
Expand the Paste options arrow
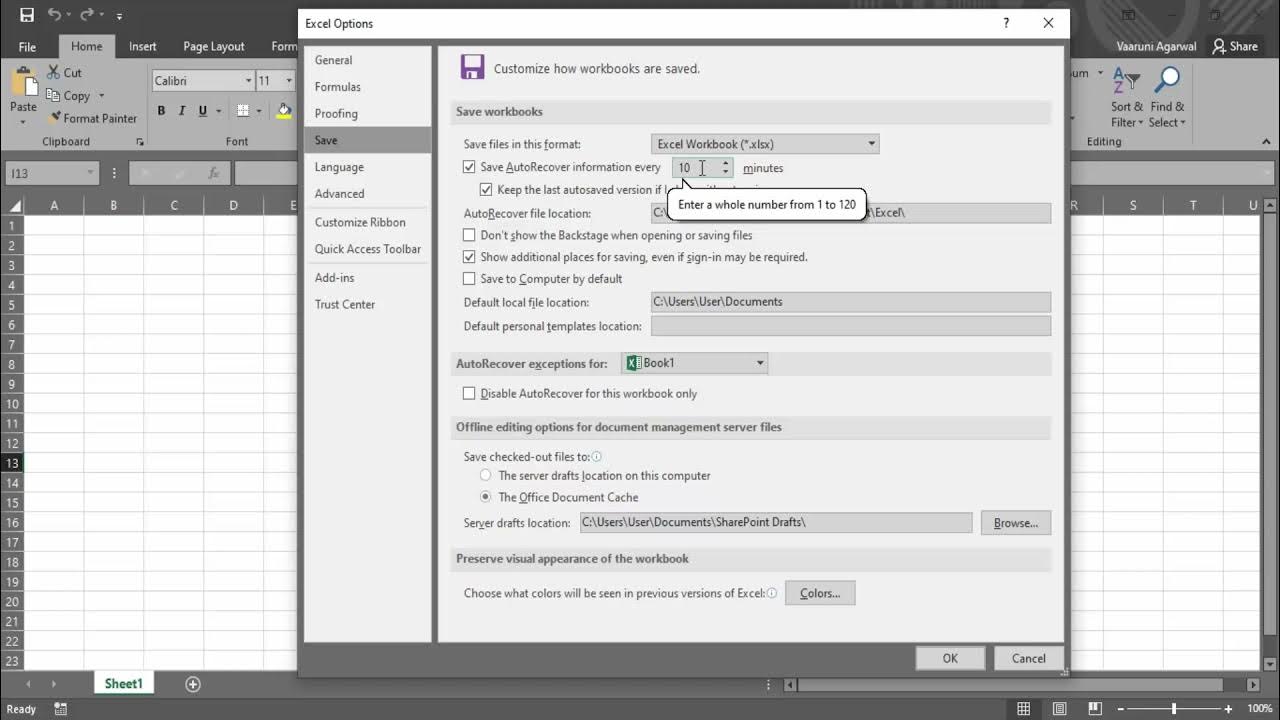23,123
